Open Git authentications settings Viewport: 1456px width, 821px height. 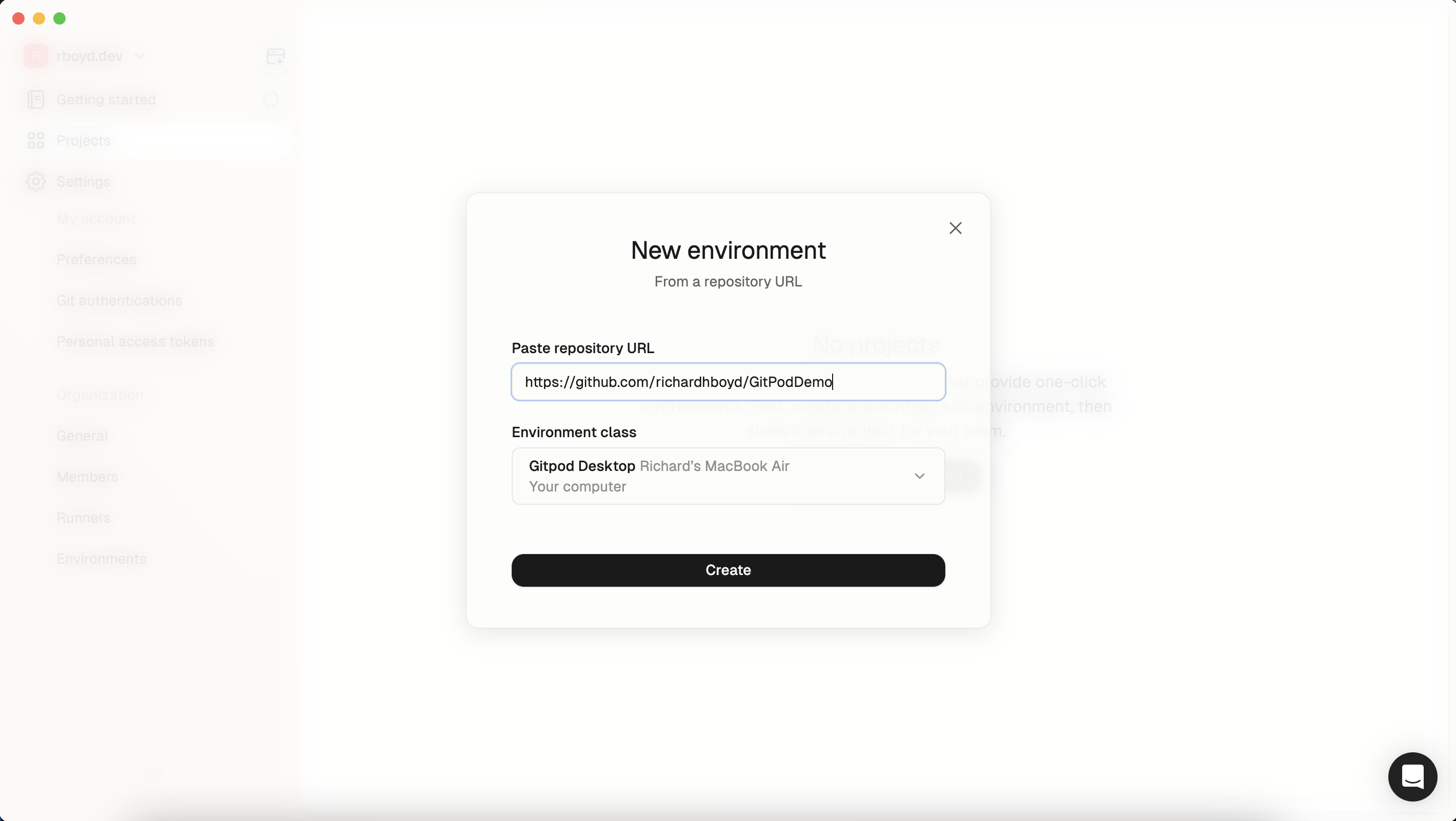pos(119,300)
